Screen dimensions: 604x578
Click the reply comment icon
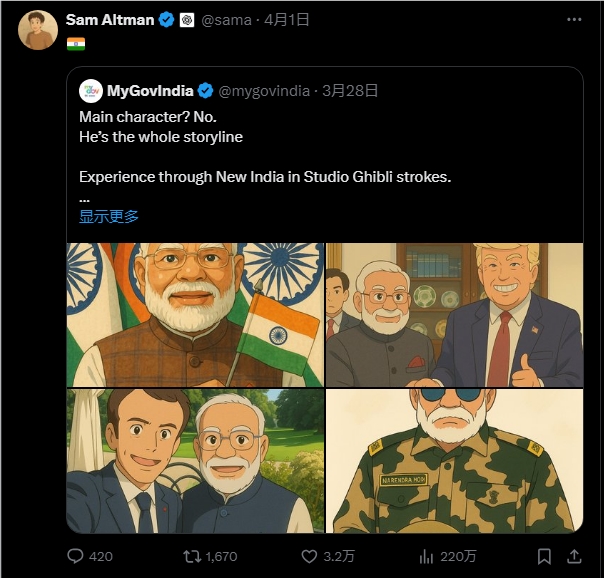pos(76,556)
